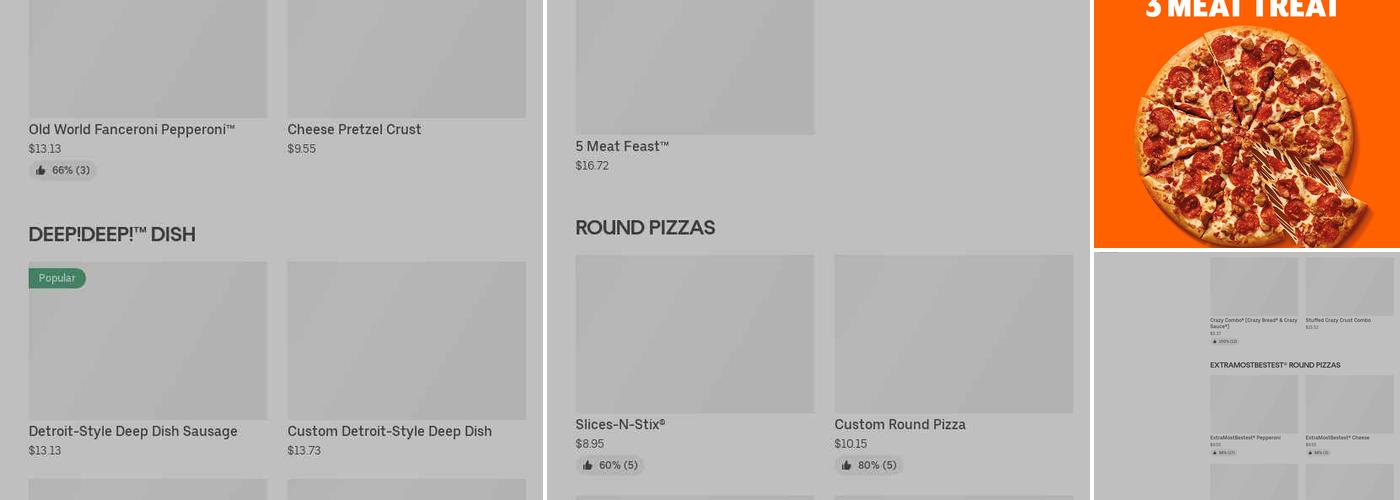Click the DEEP!DEEP! DISH section heading
The width and height of the screenshot is (1400, 500).
tap(112, 235)
